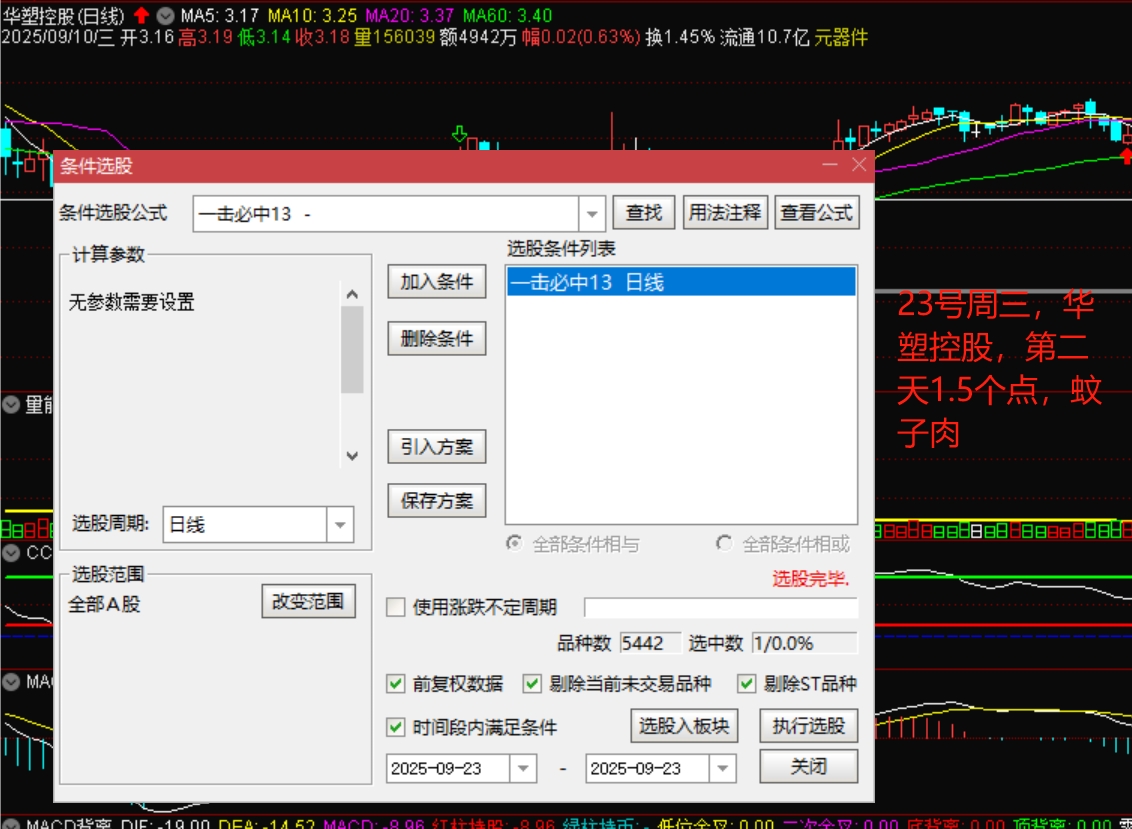Screen dimensions: 1132x829
Task: Expand the CCI indicator panel round icon
Action: coord(11,553)
